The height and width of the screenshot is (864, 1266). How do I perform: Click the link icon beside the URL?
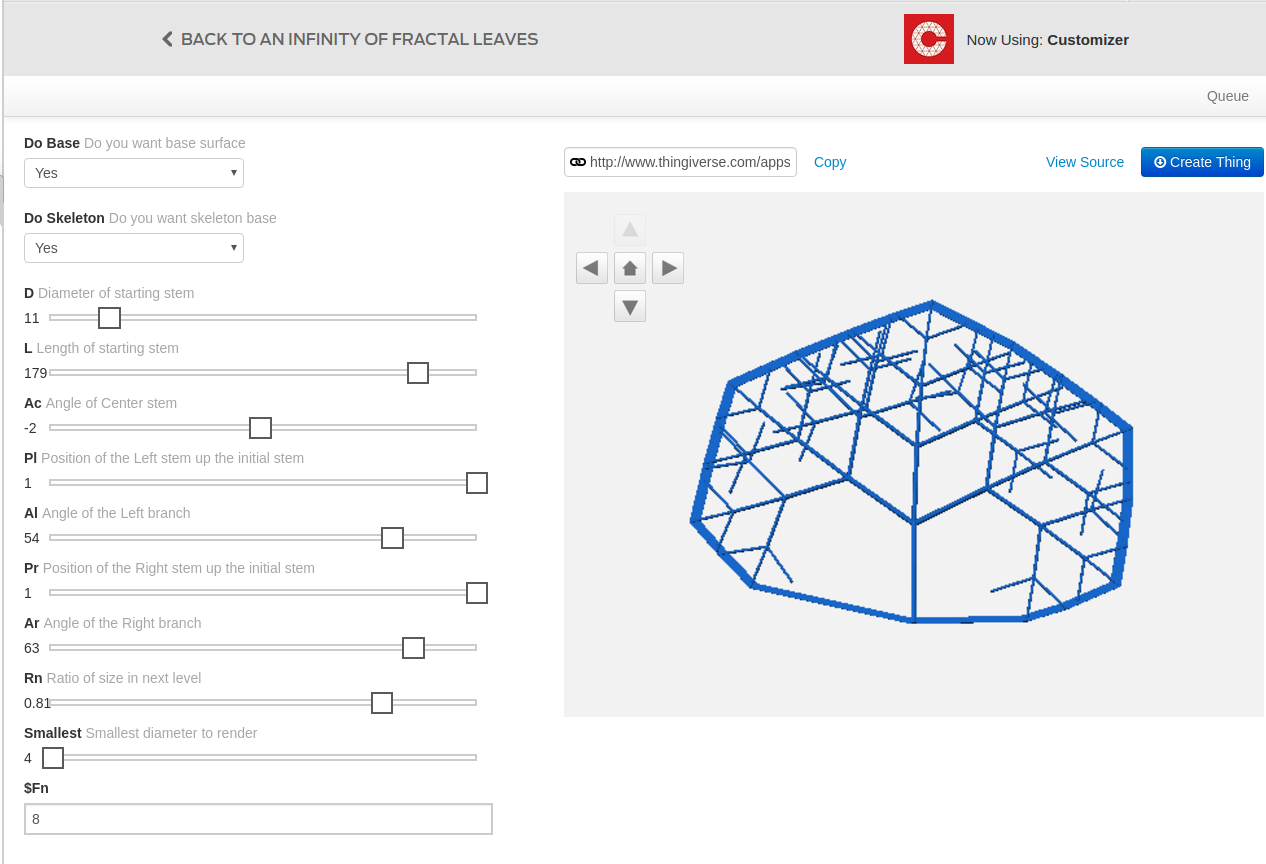[578, 162]
